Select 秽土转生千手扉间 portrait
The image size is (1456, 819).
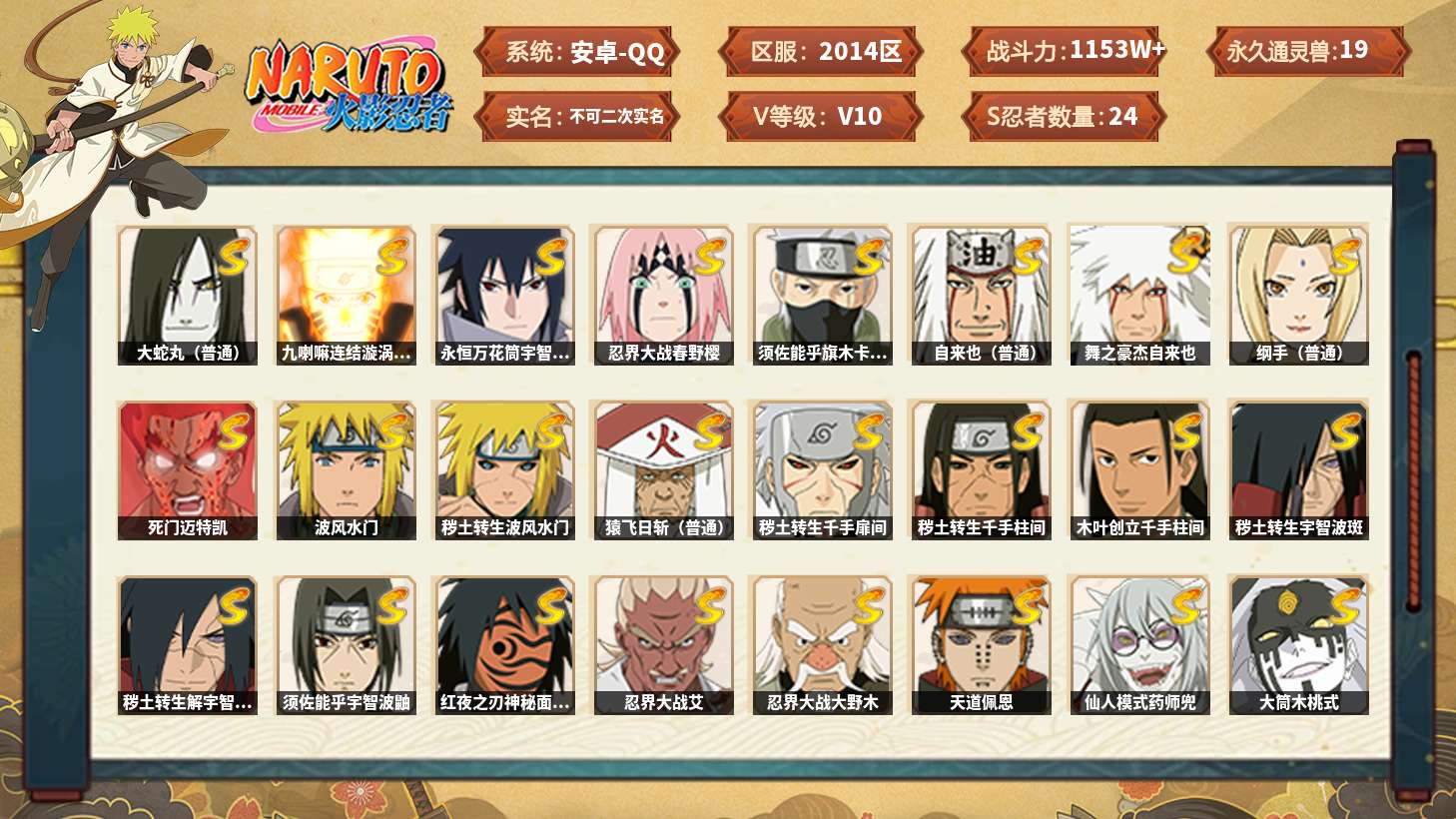(823, 470)
